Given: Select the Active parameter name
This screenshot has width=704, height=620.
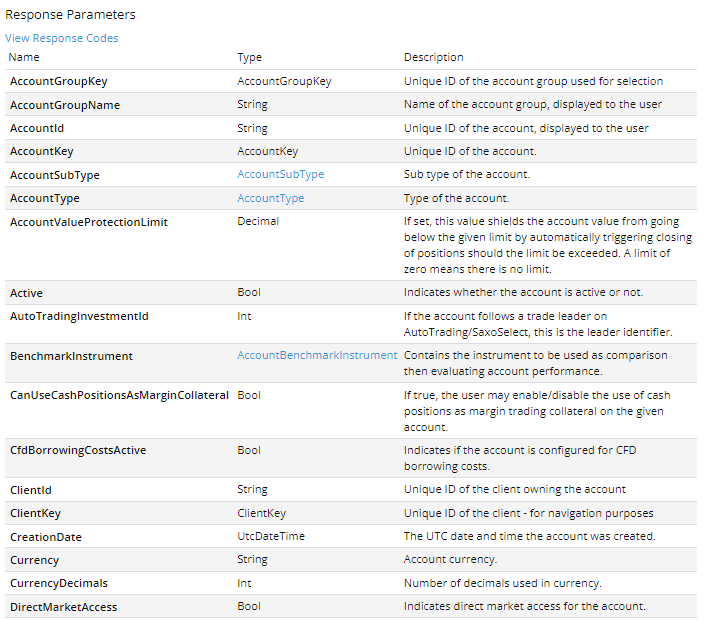Looking at the screenshot, I should [x=26, y=293].
